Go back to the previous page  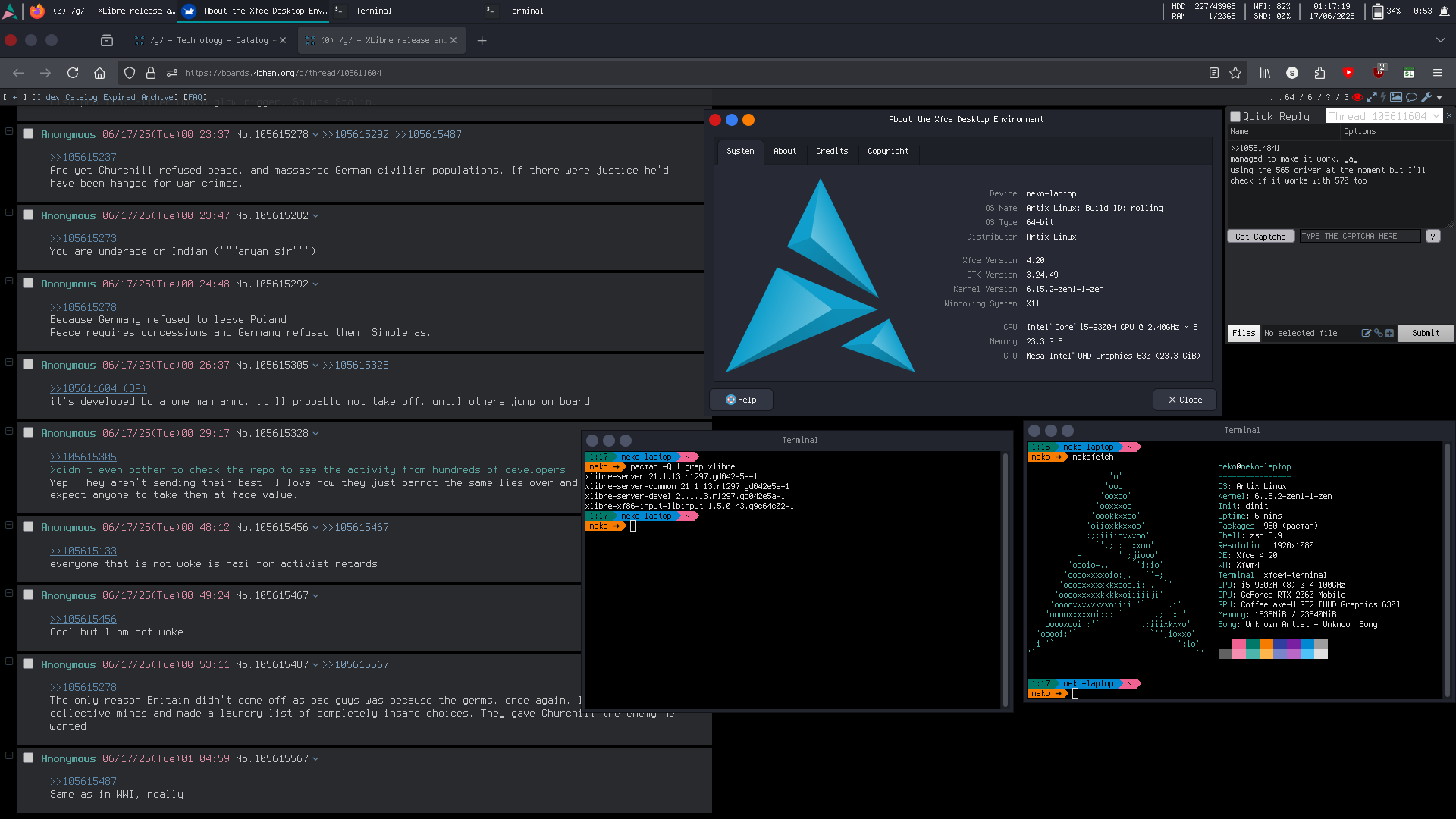pos(18,73)
